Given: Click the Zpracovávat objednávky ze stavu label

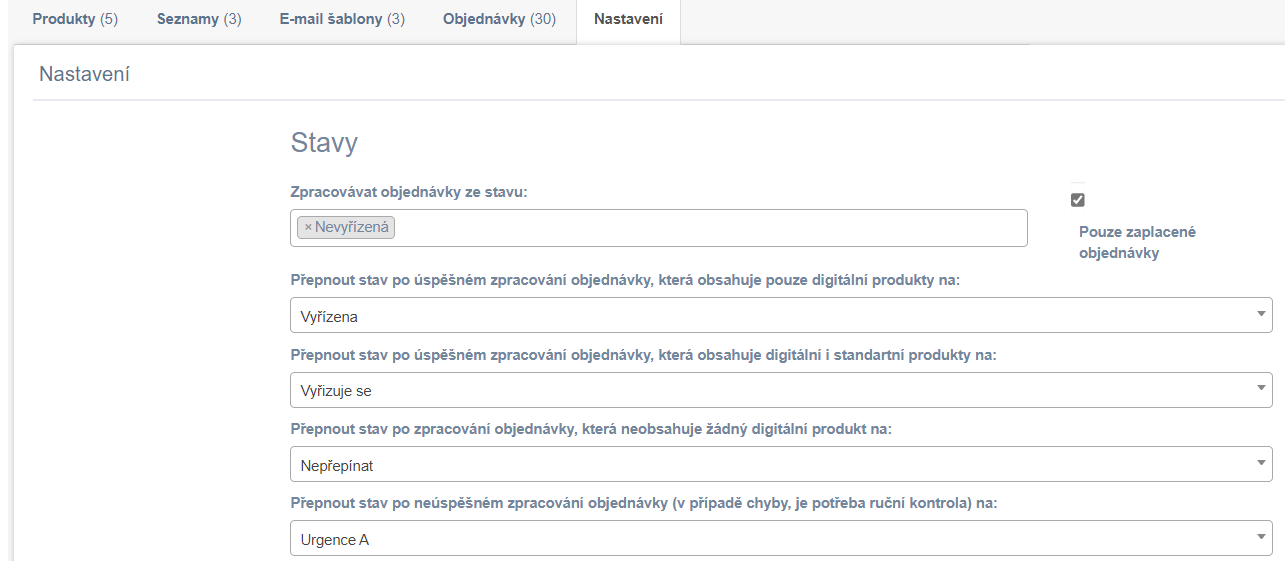Looking at the screenshot, I should pyautogui.click(x=409, y=191).
